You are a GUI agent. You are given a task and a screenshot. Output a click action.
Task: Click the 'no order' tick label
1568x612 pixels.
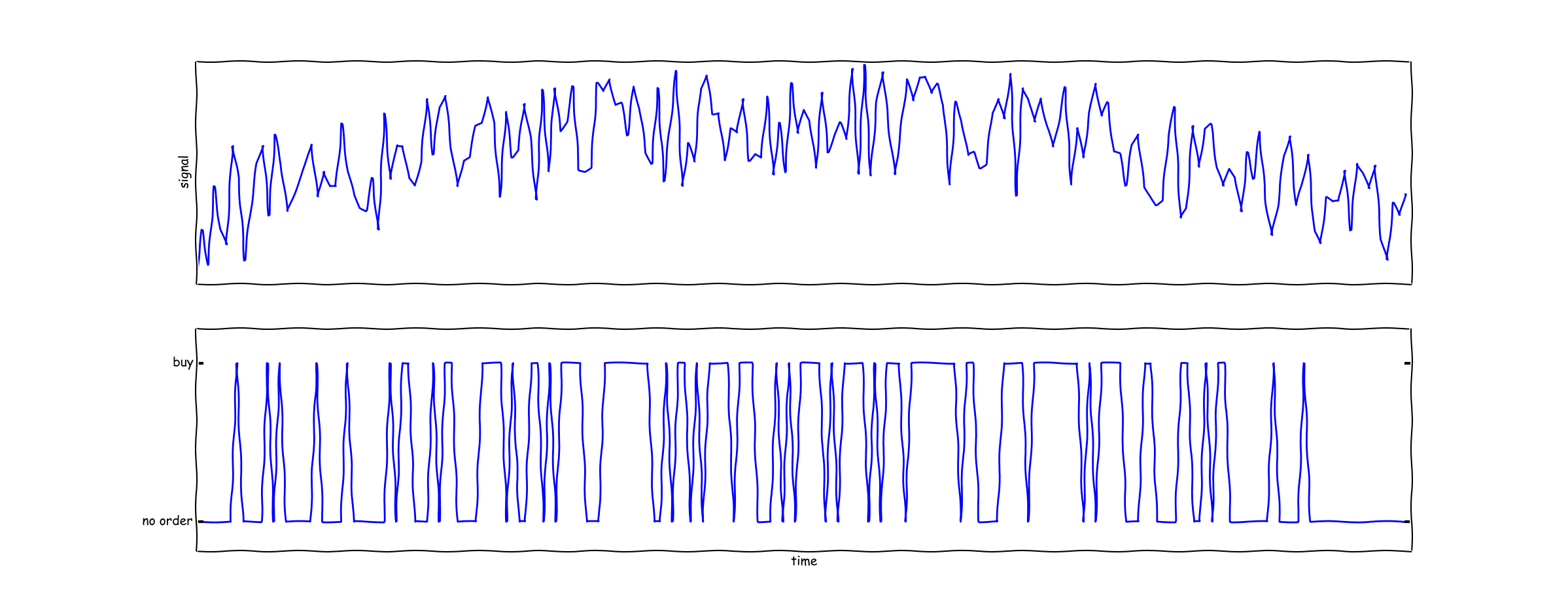click(167, 521)
